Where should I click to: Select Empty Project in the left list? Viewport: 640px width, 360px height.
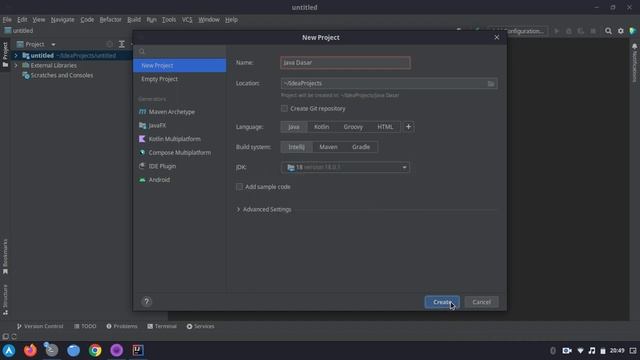[180, 79]
